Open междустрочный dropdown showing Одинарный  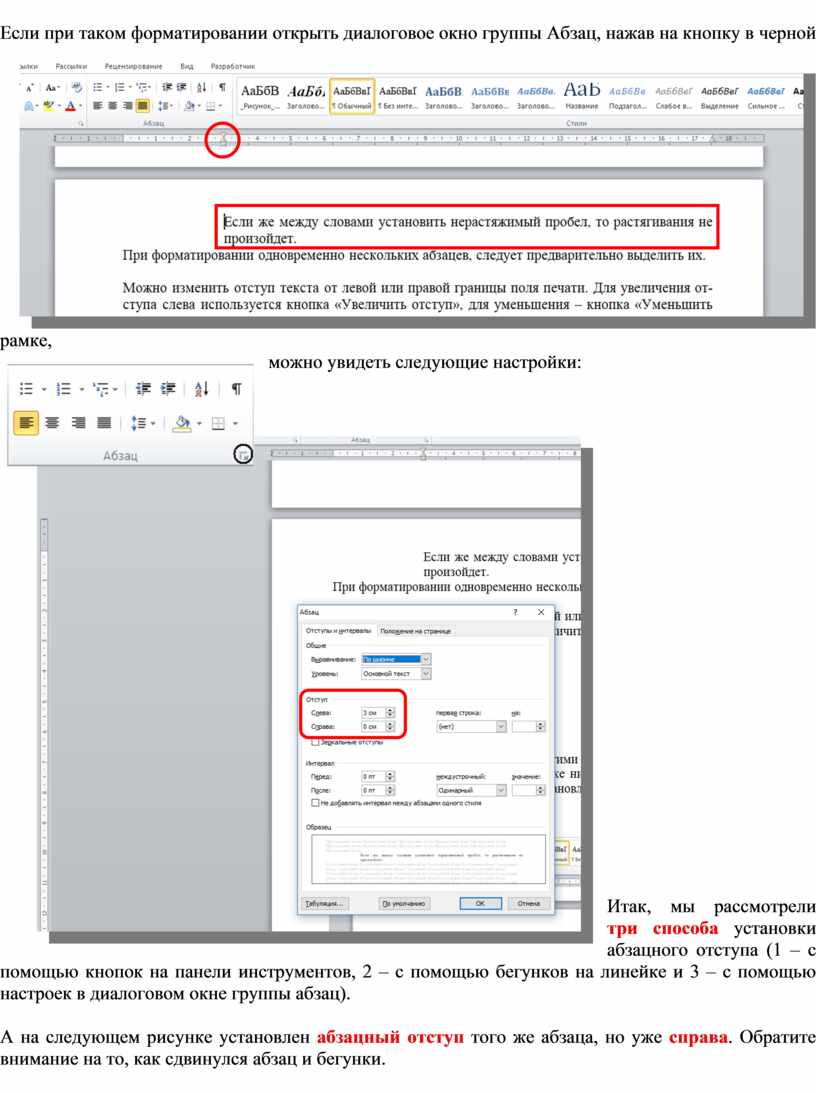click(x=471, y=790)
